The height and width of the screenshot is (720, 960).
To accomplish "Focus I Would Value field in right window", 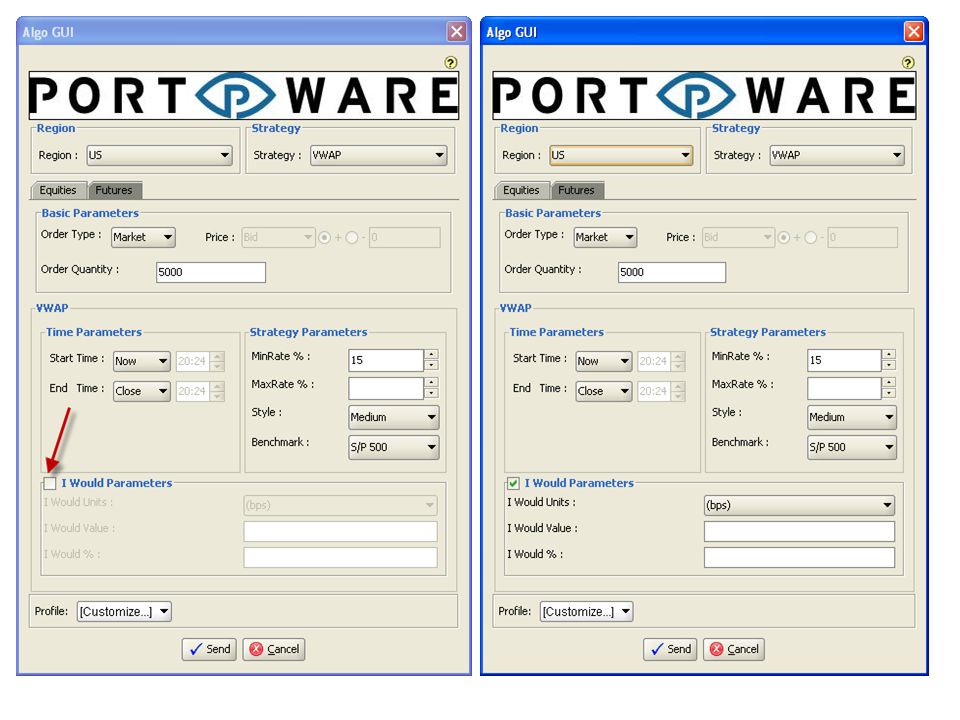I will [799, 531].
